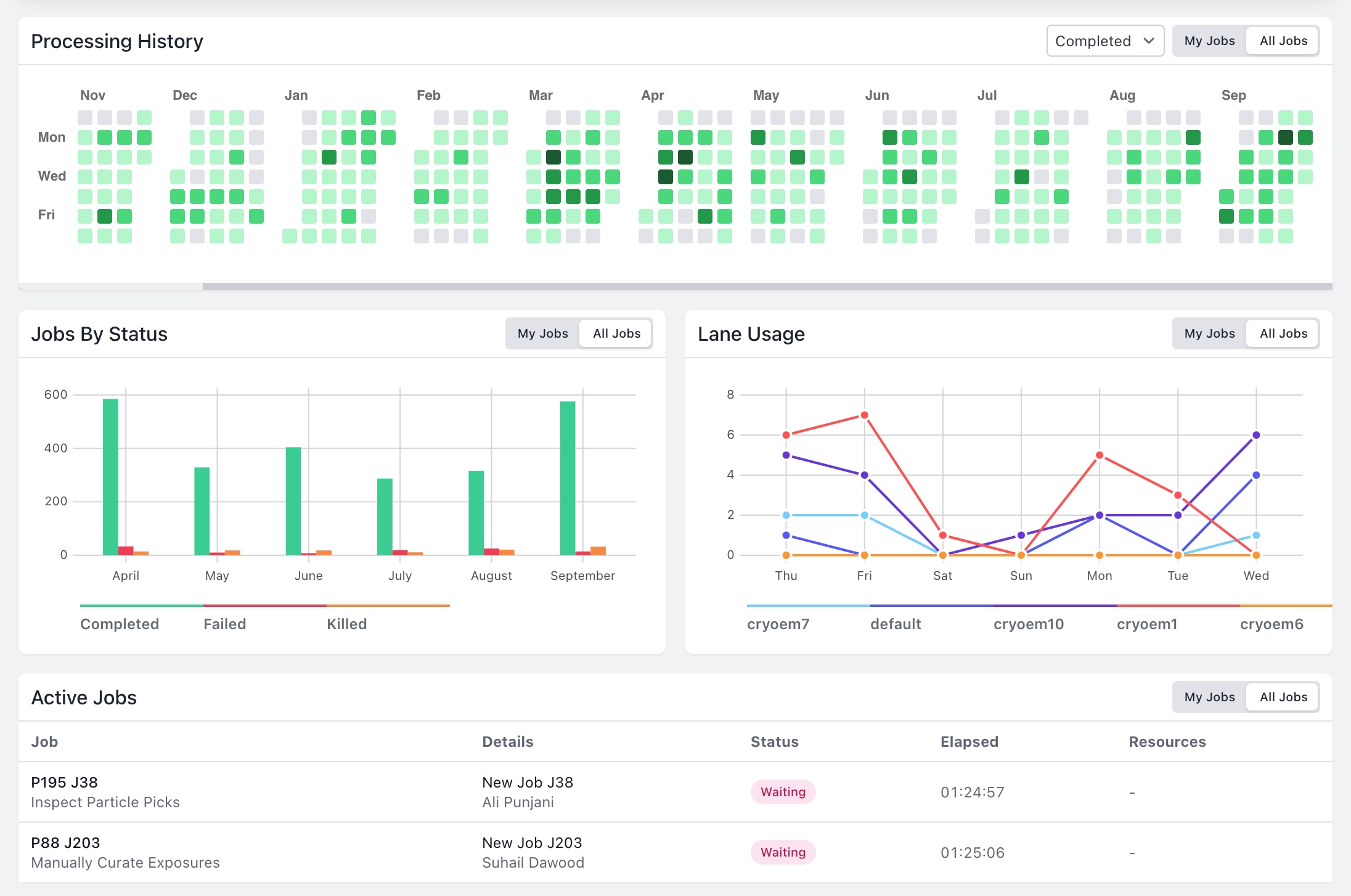Select All Jobs in Jobs By Status

(616, 333)
